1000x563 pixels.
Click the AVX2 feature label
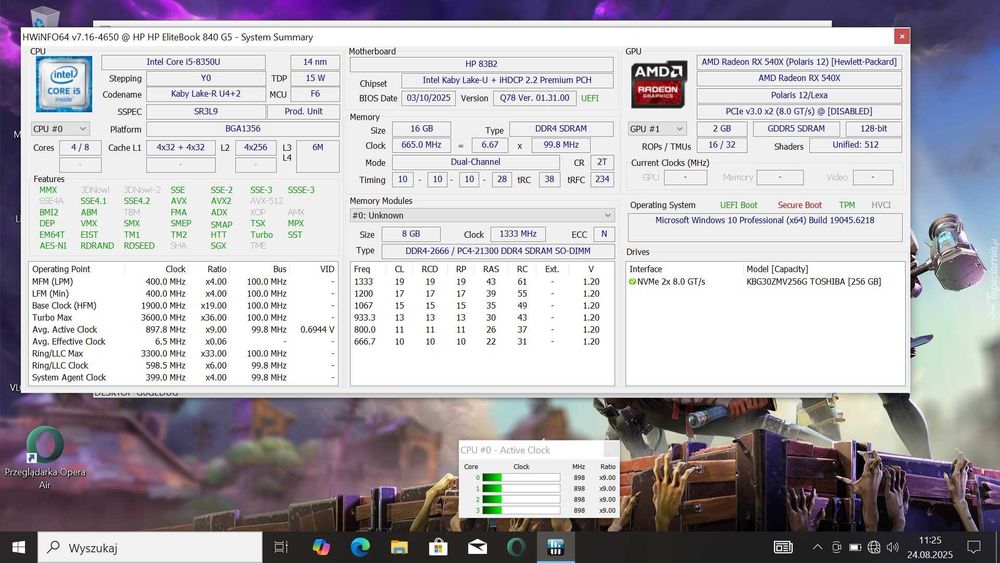pos(221,201)
